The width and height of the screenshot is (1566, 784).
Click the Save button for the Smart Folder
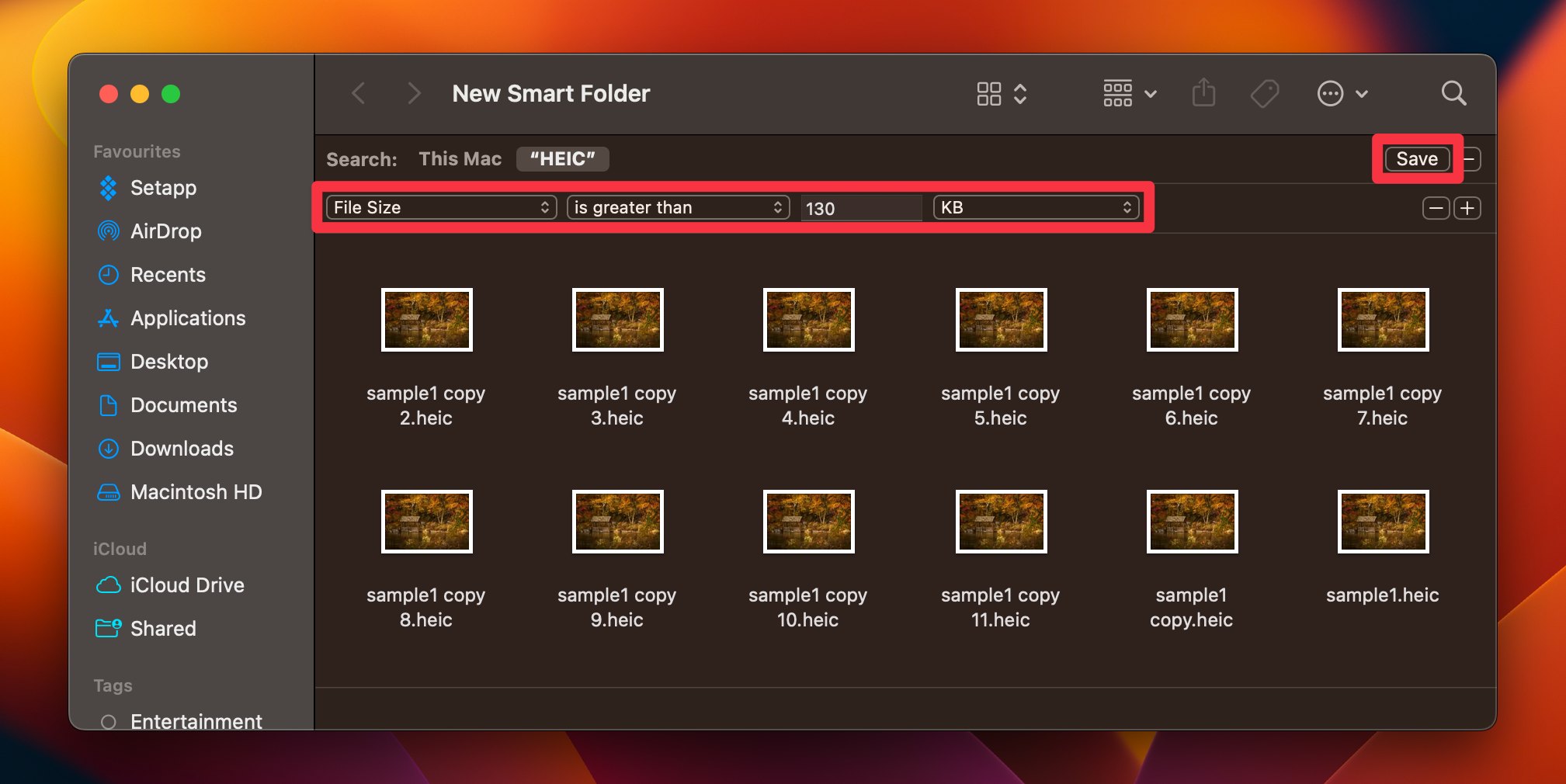click(x=1417, y=158)
